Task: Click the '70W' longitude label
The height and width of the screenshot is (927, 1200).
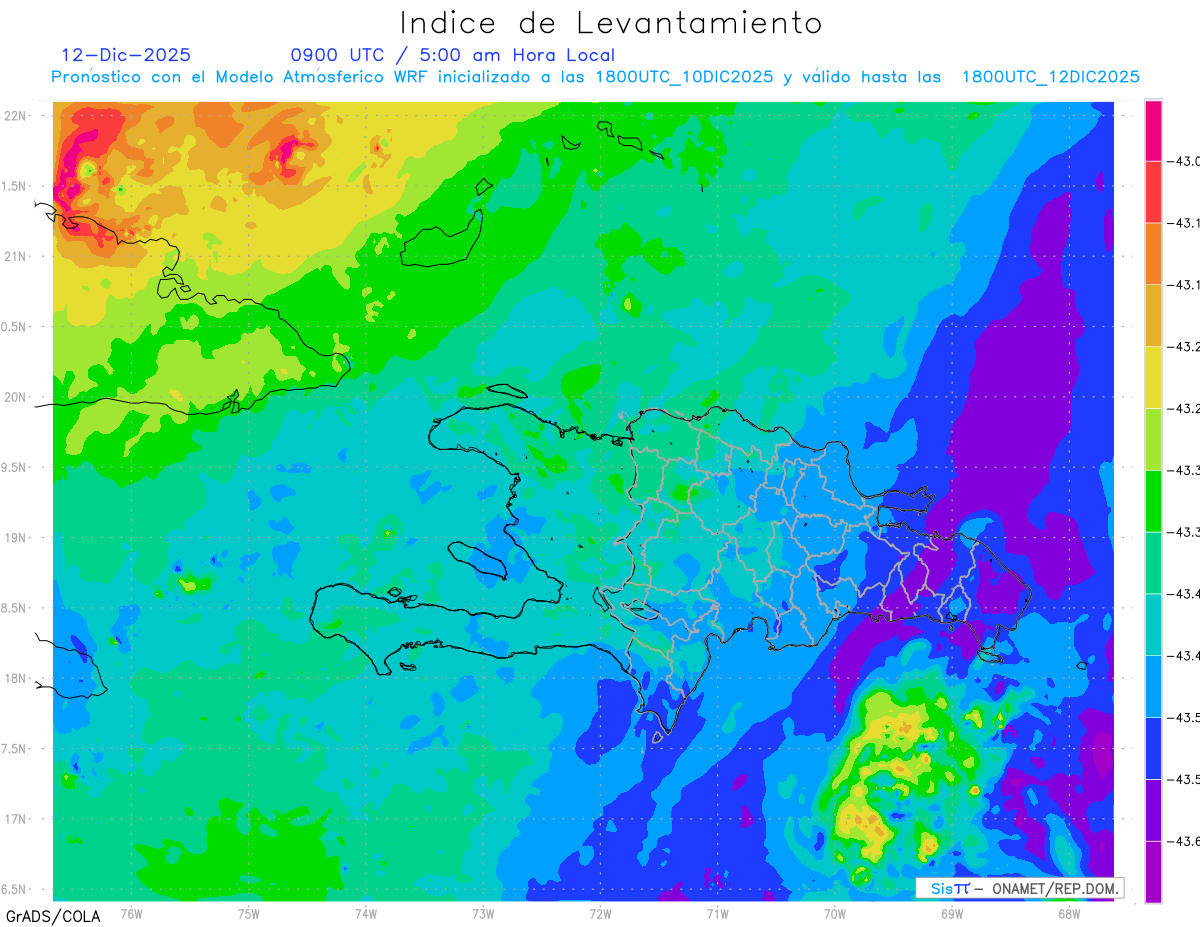Action: coord(835,913)
